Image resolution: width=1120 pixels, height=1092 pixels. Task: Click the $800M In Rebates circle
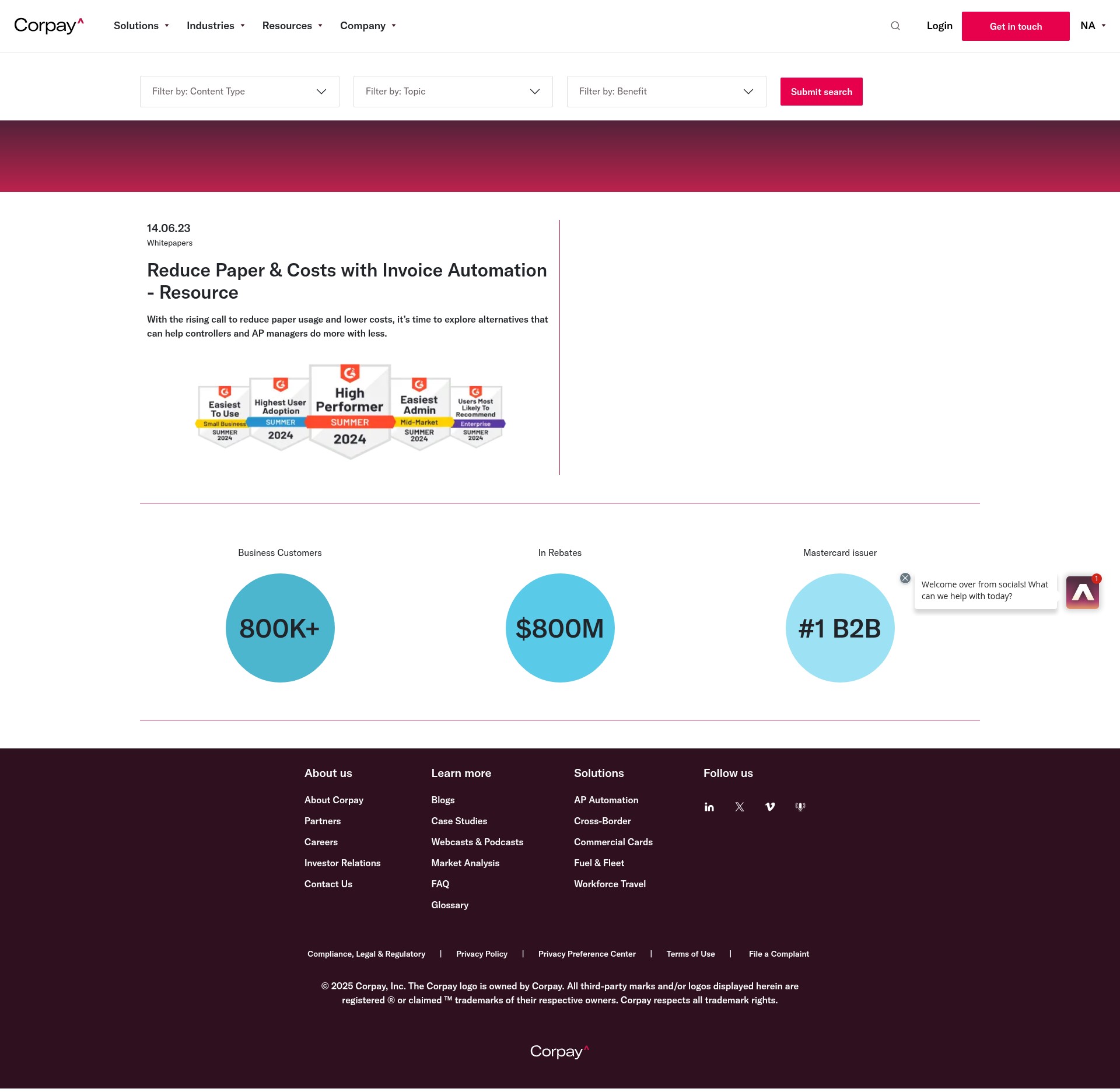click(560, 628)
